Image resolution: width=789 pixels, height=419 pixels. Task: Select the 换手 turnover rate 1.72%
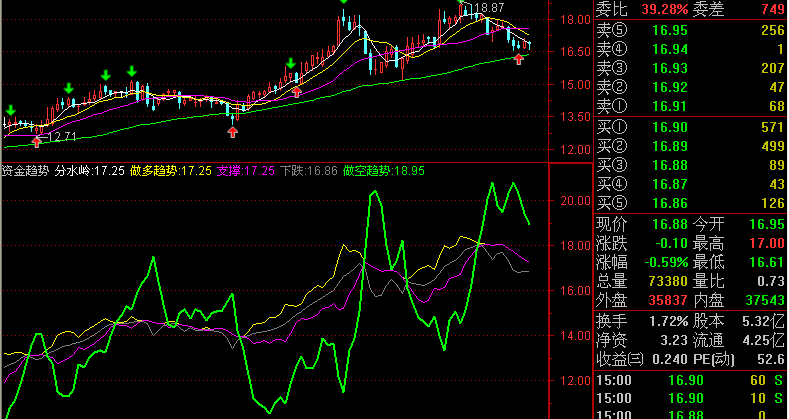tap(669, 321)
